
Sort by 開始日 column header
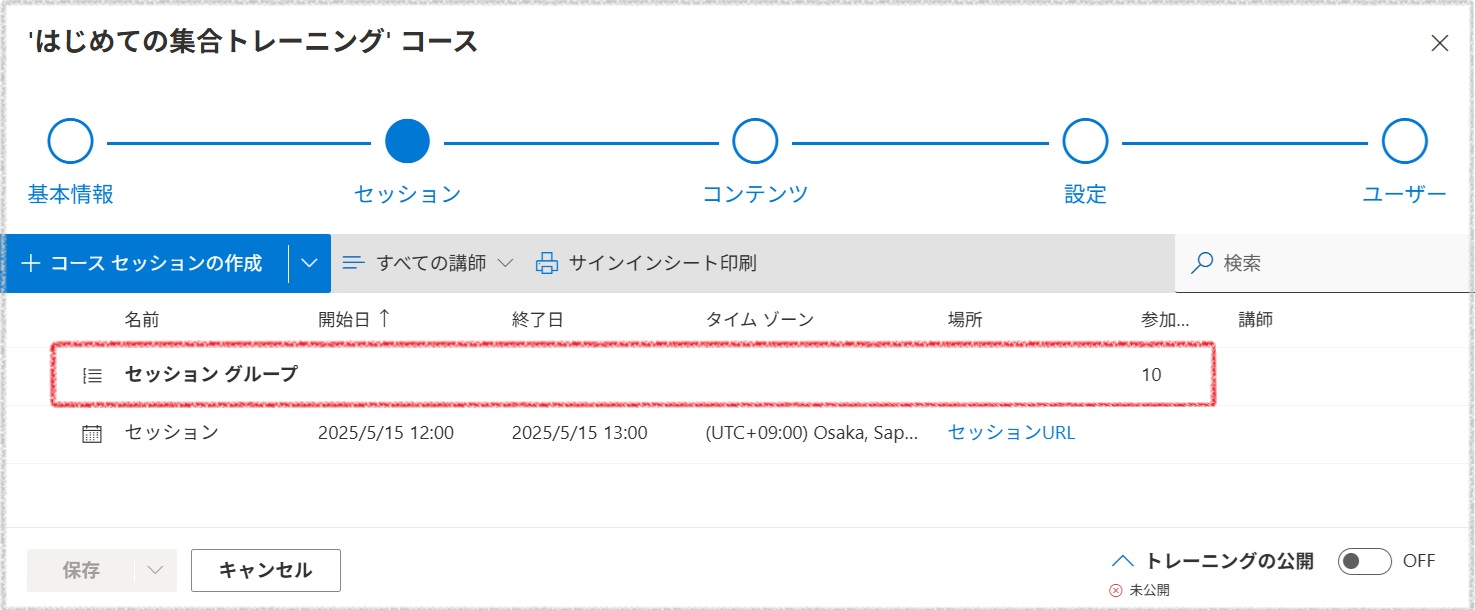pos(344,320)
